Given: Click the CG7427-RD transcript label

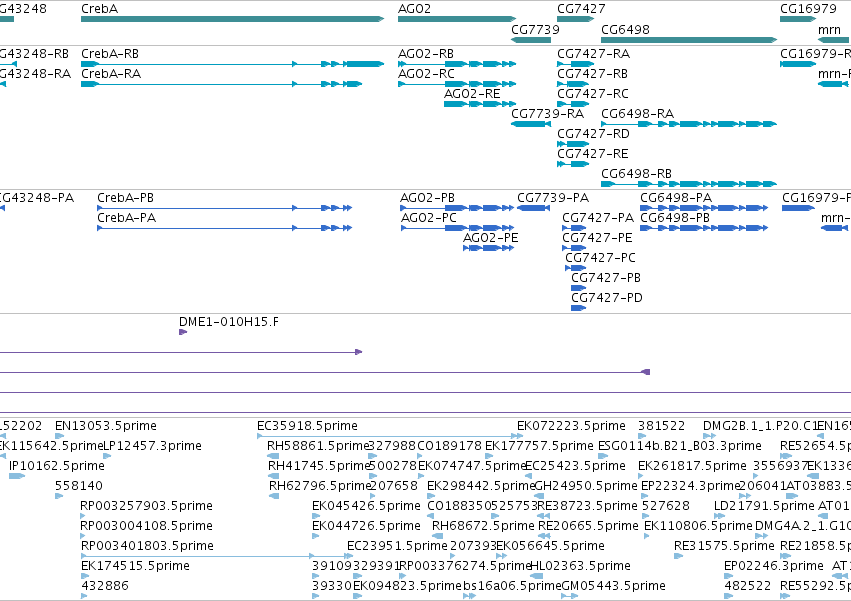Looking at the screenshot, I should point(593,134).
